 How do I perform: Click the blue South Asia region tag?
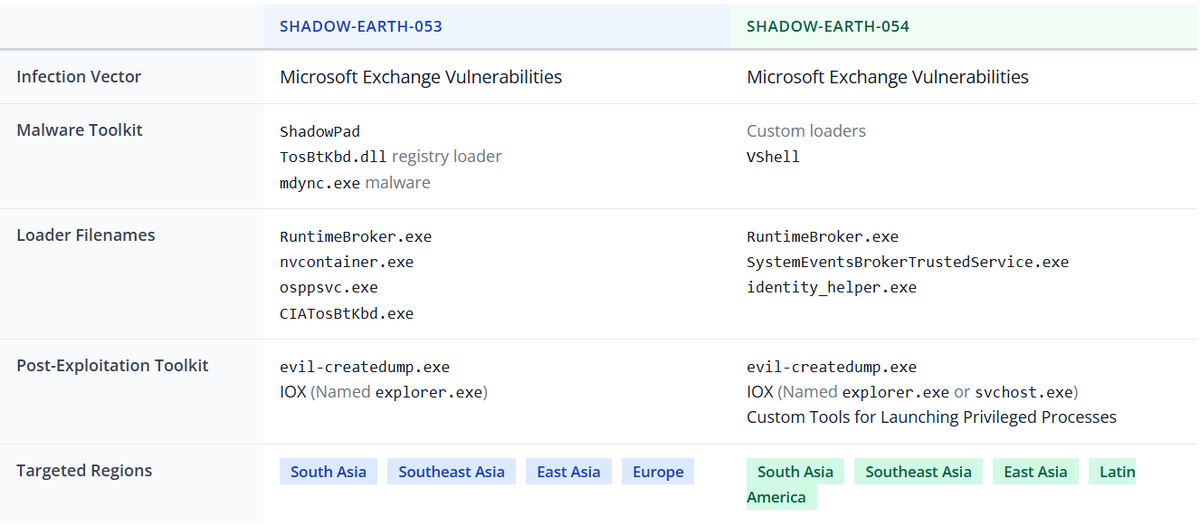tap(329, 472)
